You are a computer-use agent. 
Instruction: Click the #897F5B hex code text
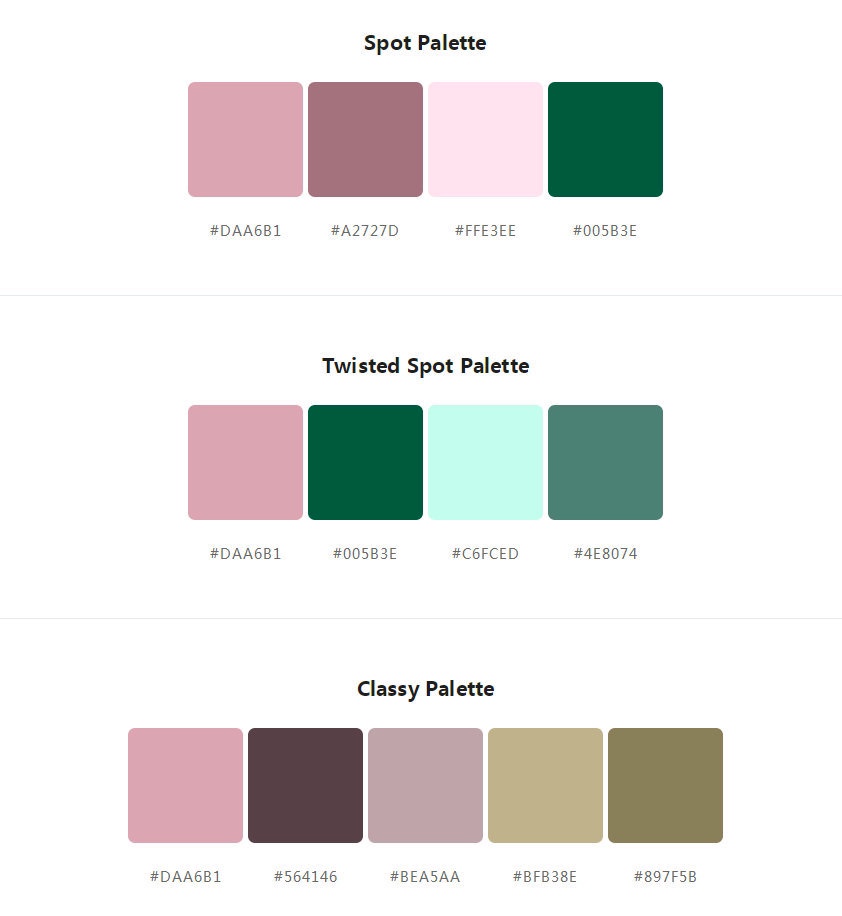coord(665,876)
